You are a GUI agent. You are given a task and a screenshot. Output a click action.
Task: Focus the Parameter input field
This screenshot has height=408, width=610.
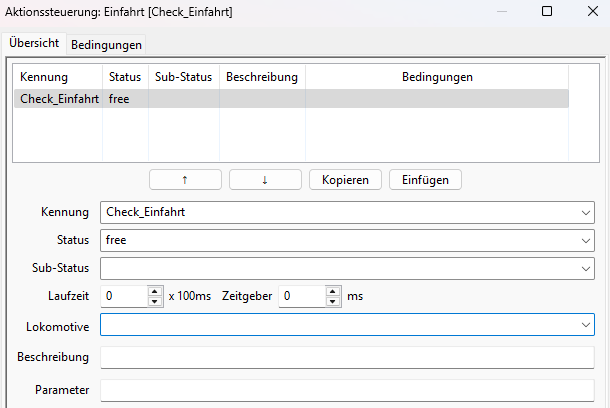pyautogui.click(x=346, y=390)
